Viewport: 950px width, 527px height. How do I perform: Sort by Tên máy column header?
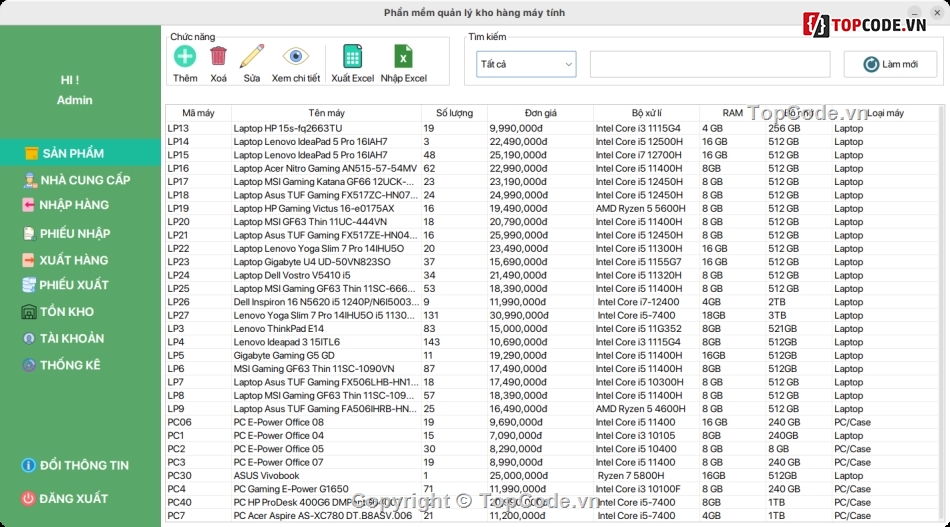(326, 113)
